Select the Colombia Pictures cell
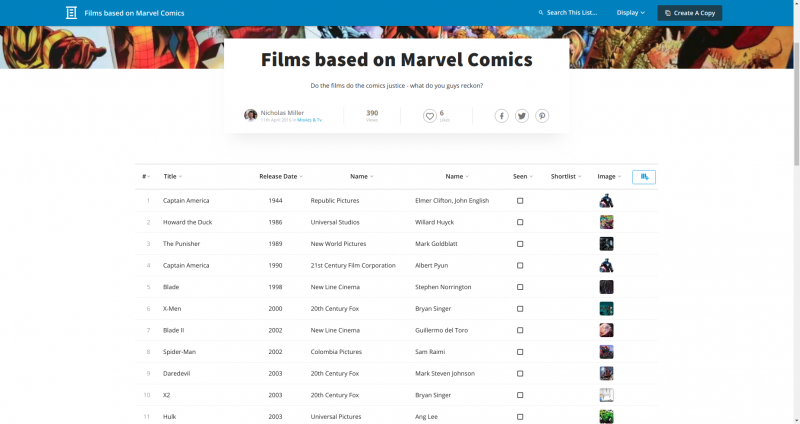The width and height of the screenshot is (800, 424). [336, 352]
